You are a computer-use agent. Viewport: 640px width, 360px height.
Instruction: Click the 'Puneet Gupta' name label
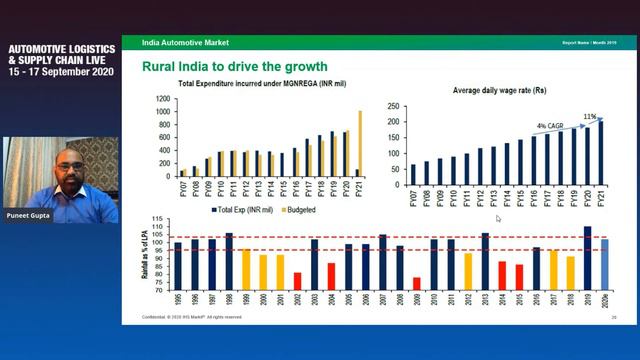click(x=28, y=216)
